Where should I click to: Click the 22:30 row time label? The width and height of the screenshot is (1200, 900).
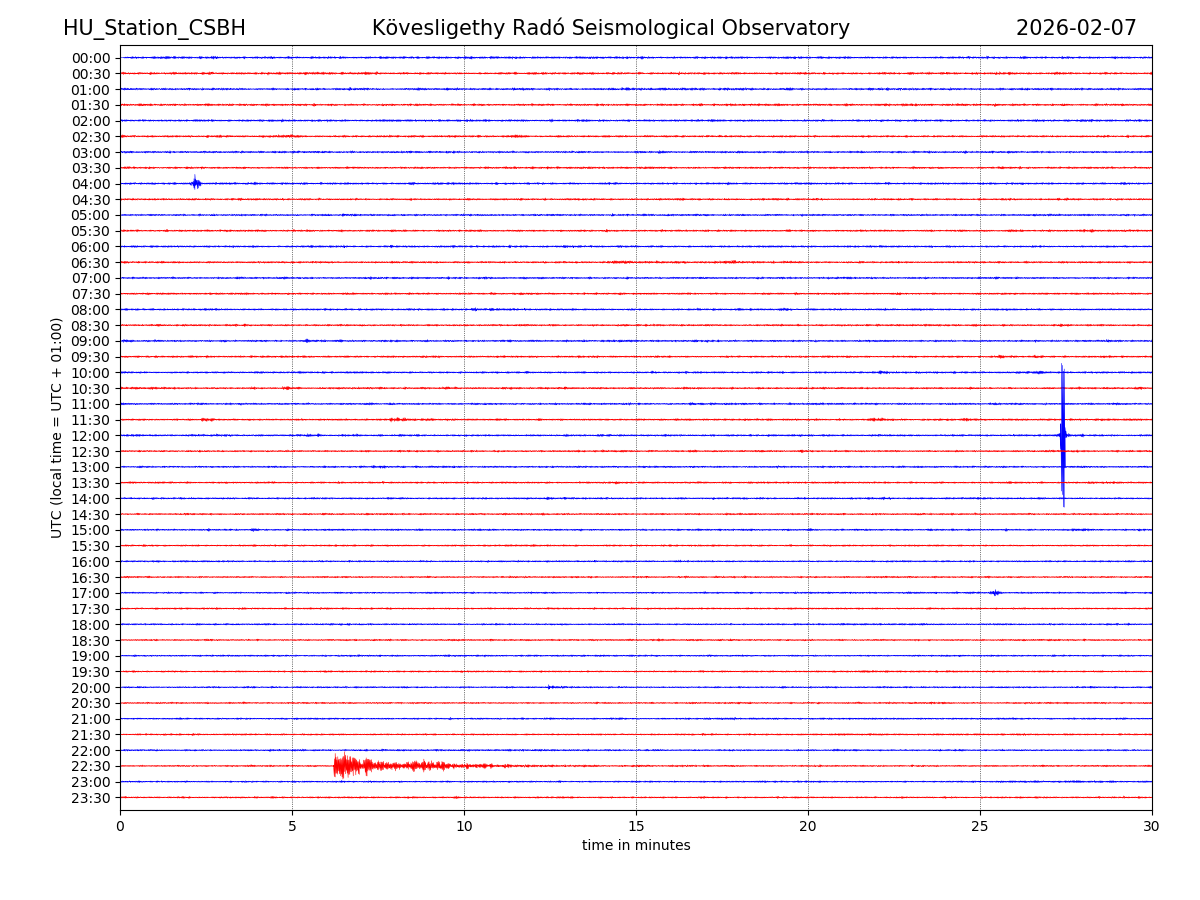(91, 767)
